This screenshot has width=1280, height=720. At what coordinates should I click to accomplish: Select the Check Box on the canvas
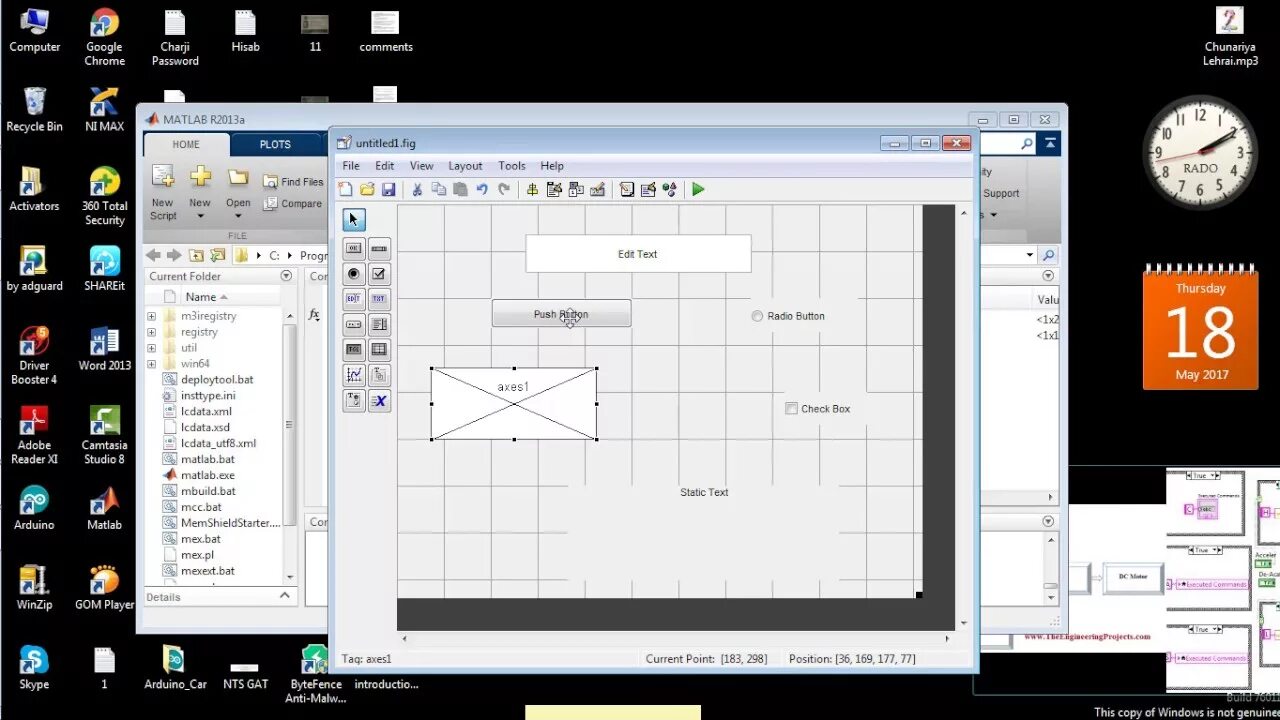tap(818, 408)
